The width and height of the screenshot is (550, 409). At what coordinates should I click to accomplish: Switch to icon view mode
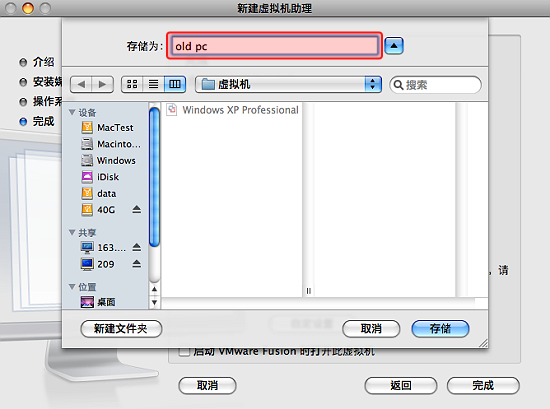tap(132, 84)
